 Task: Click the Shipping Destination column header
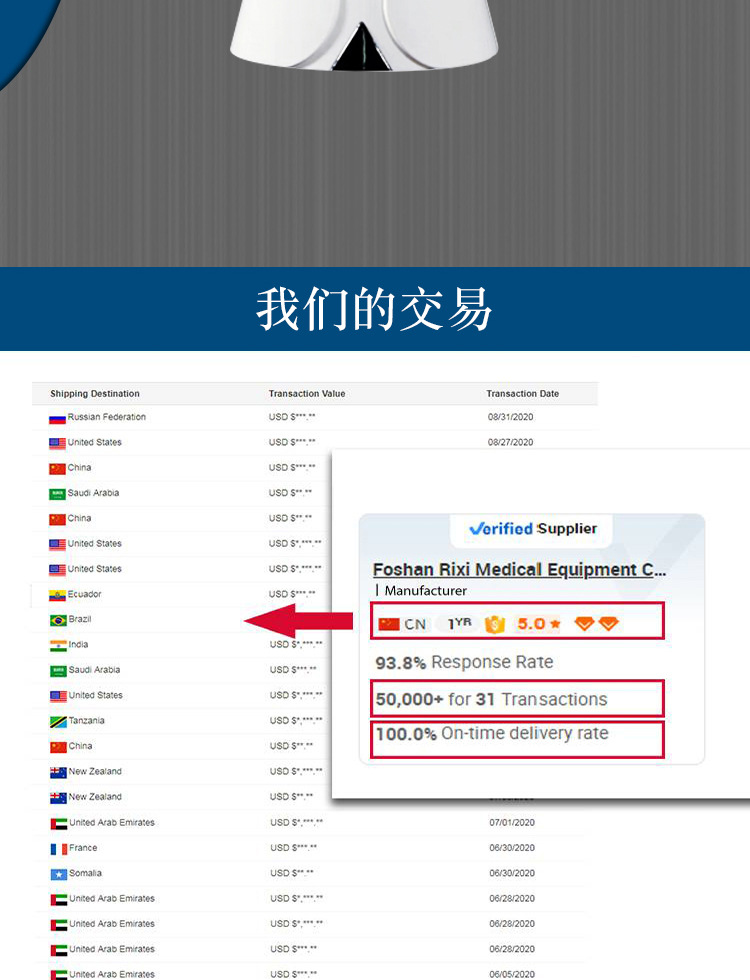point(95,394)
